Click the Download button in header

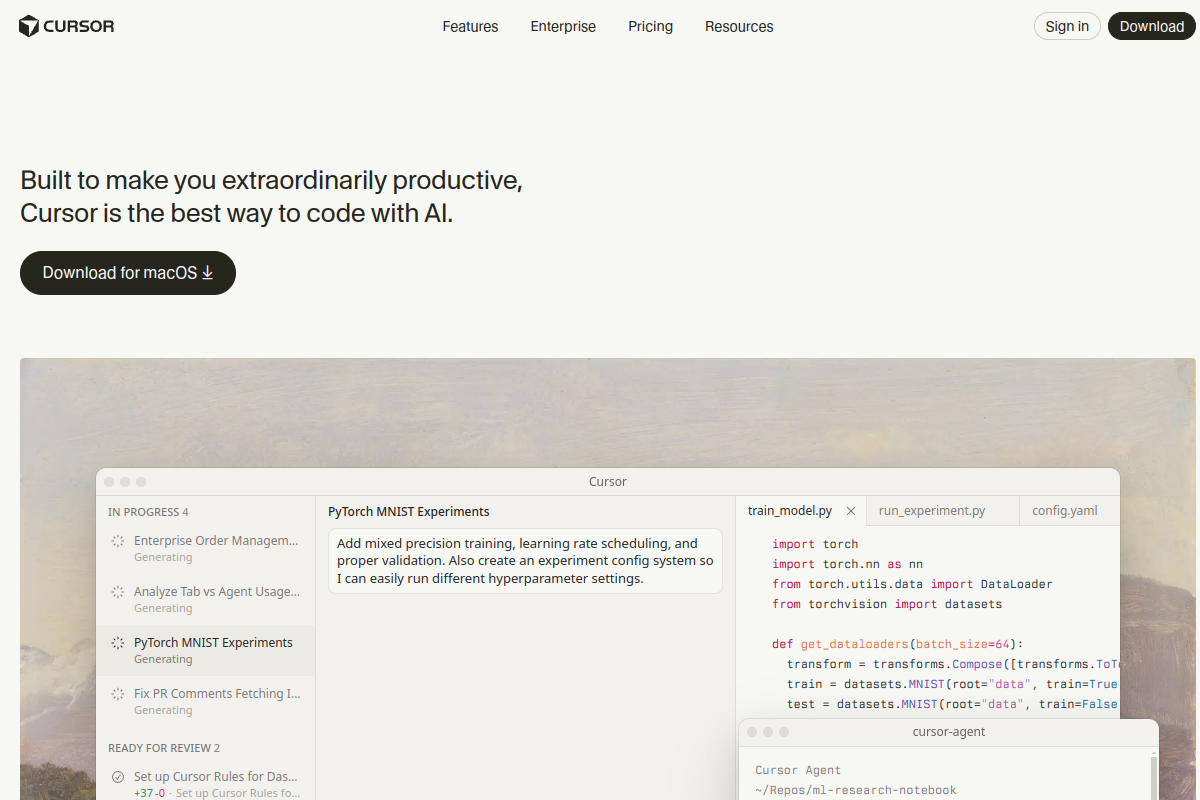click(x=1151, y=26)
